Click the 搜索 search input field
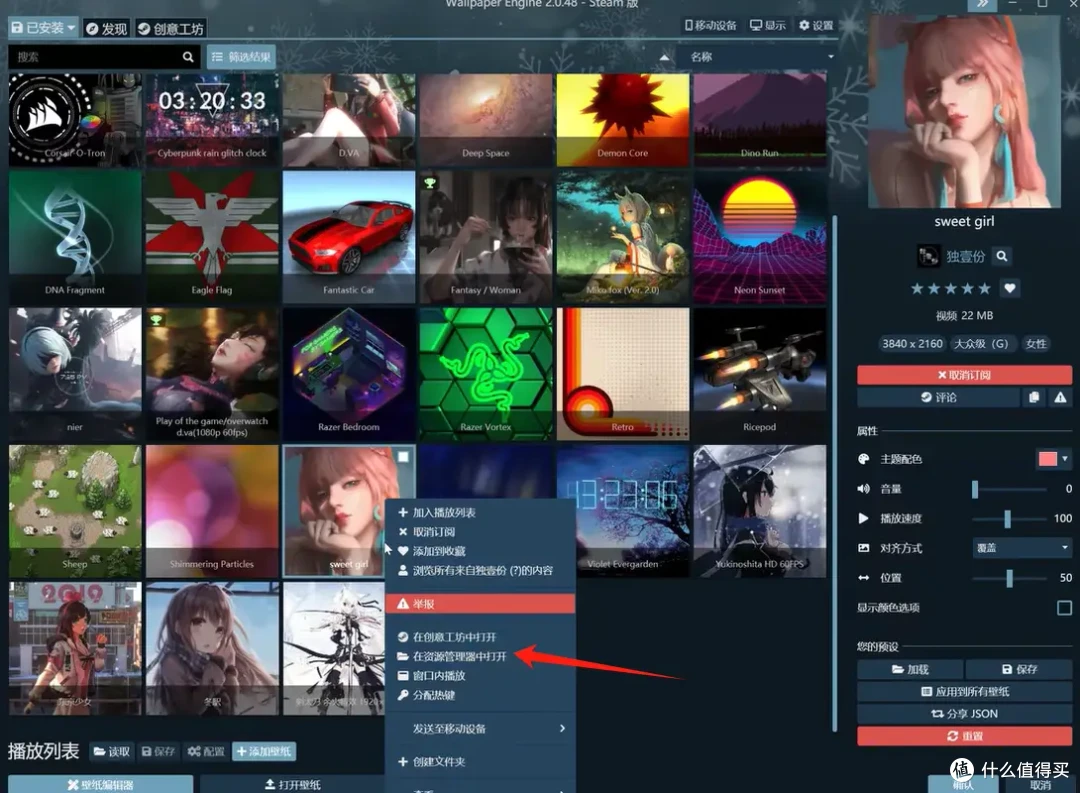This screenshot has height=793, width=1080. 94,57
